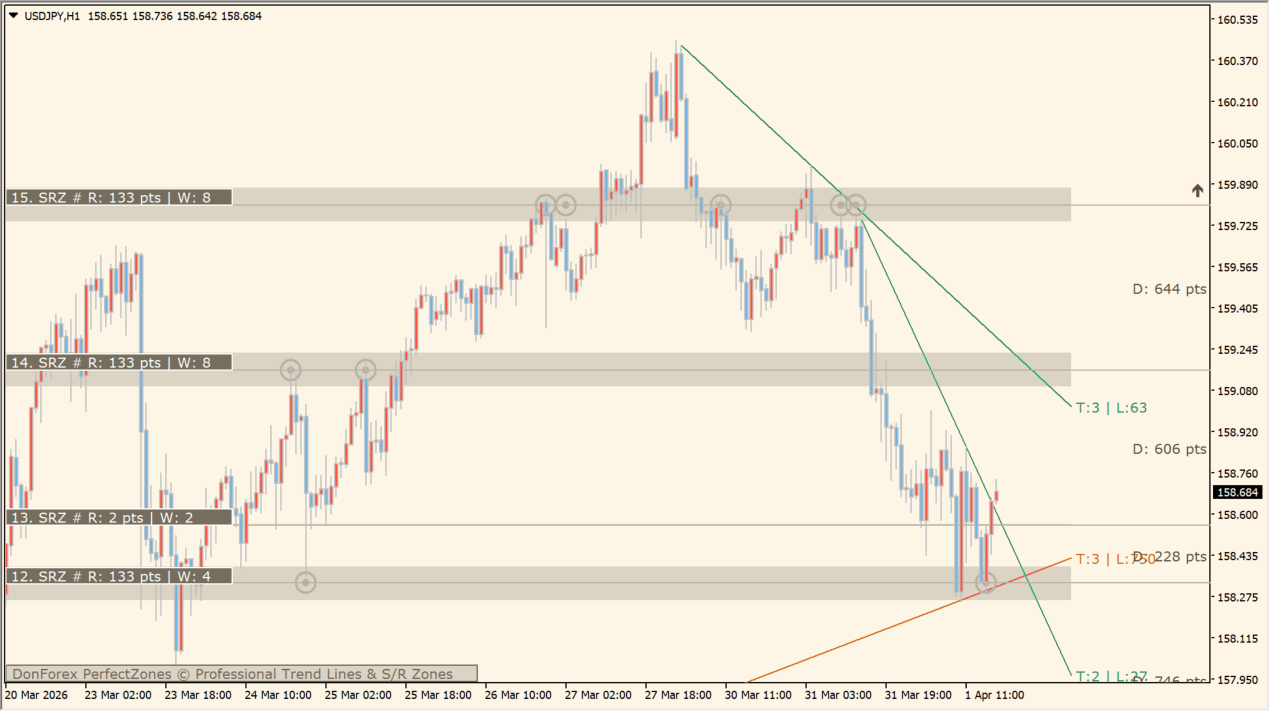The width and height of the screenshot is (1270, 711).
Task: Click the current price tag 158.684
Action: click(x=1237, y=493)
